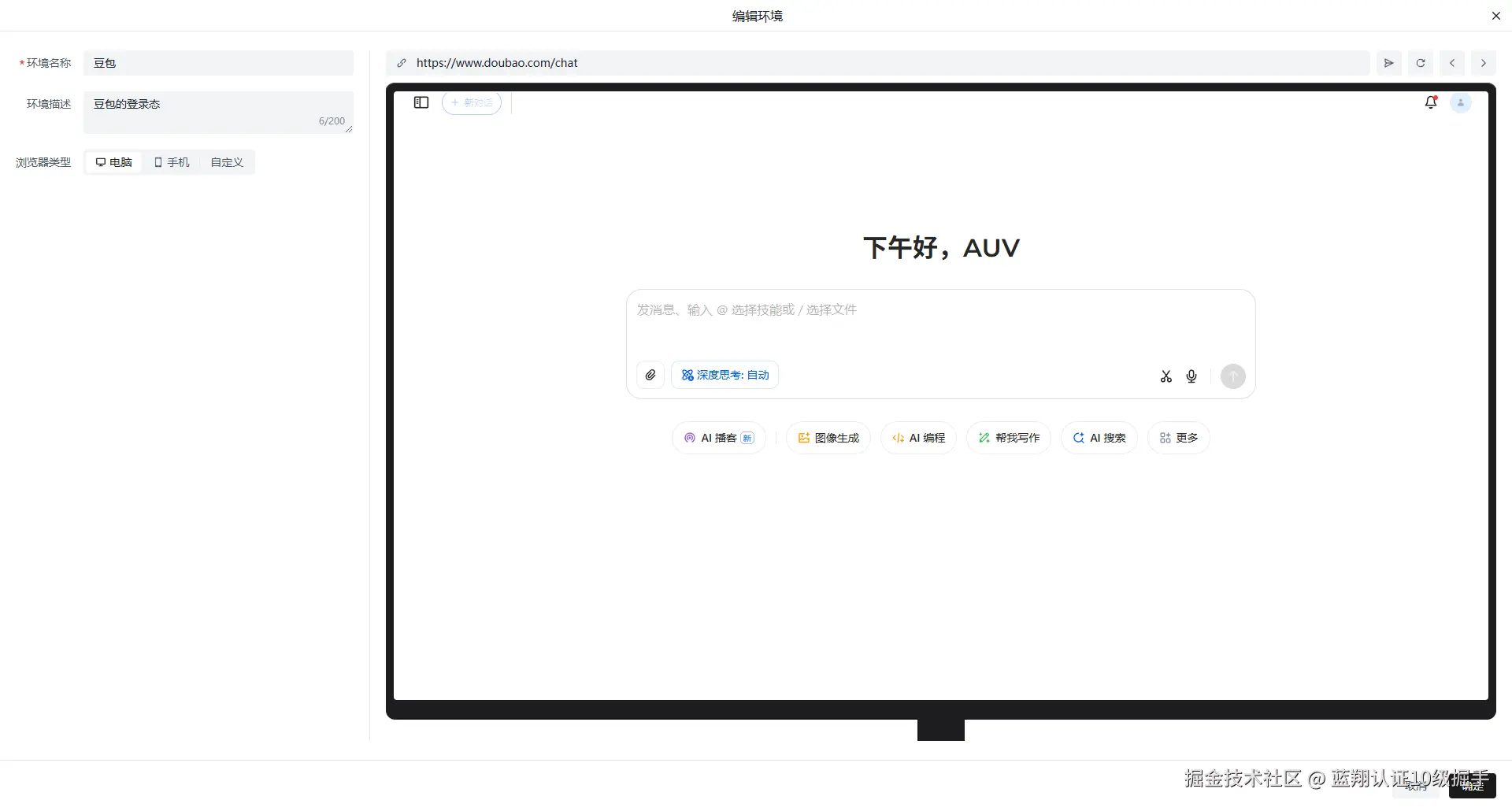Start a new chat with 新对话 button
This screenshot has width=1512, height=811.
(x=472, y=102)
